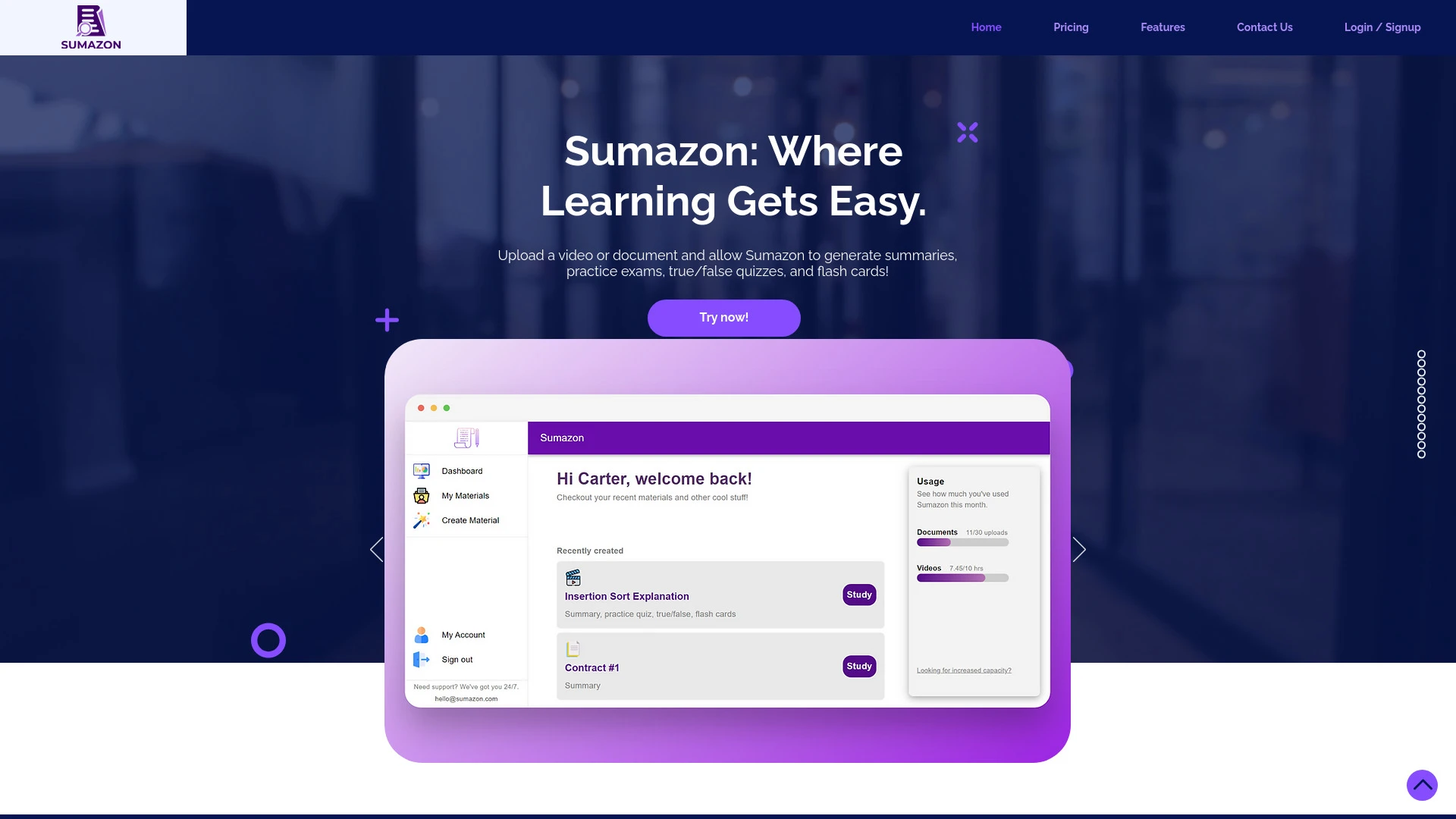Open Features navigation menu item

pos(1163,27)
